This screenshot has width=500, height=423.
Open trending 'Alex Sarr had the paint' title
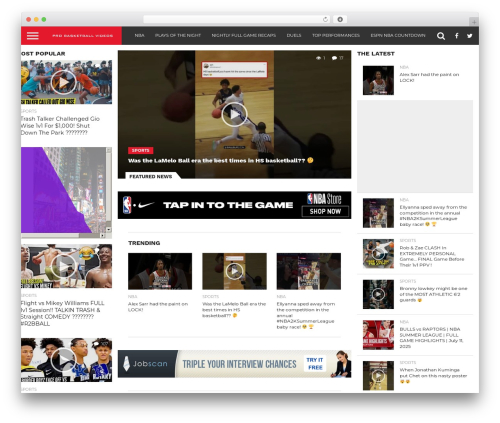click(158, 307)
